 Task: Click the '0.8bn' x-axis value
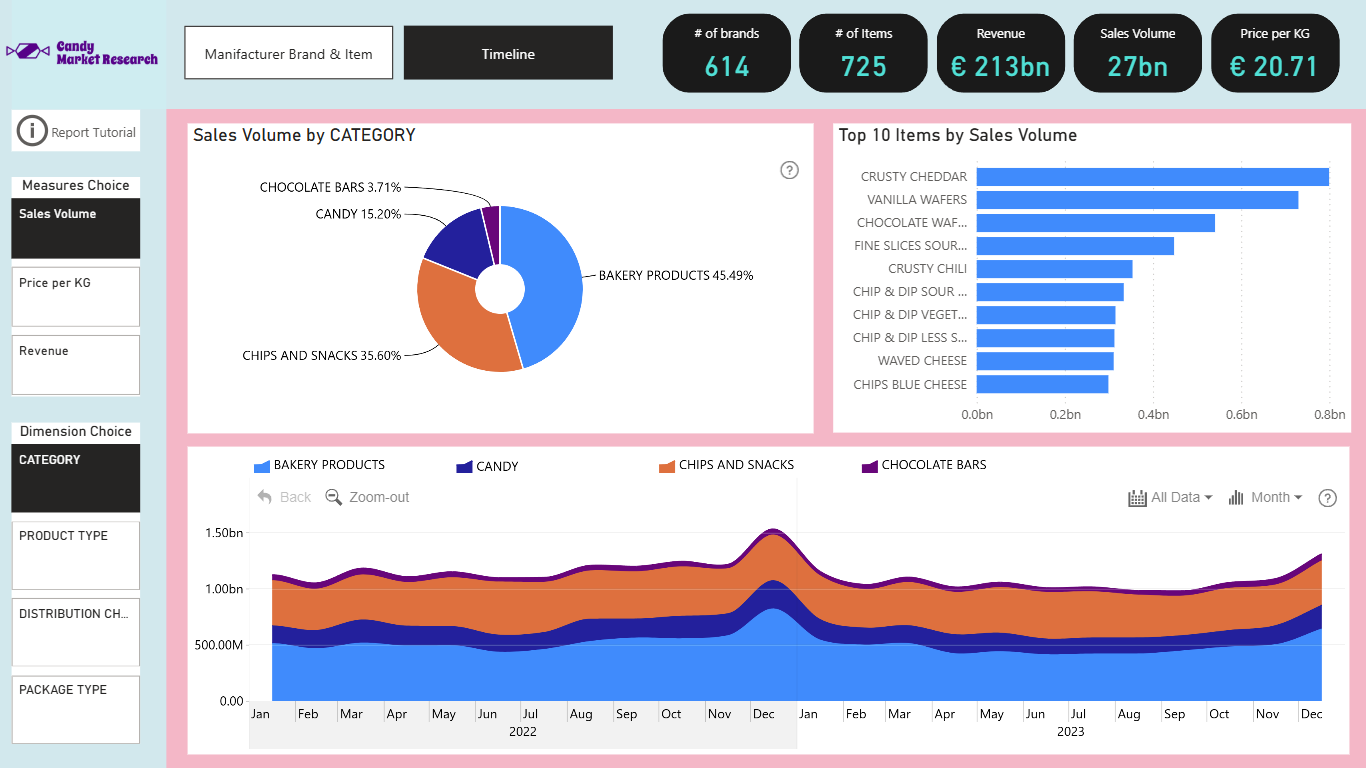tap(1329, 415)
